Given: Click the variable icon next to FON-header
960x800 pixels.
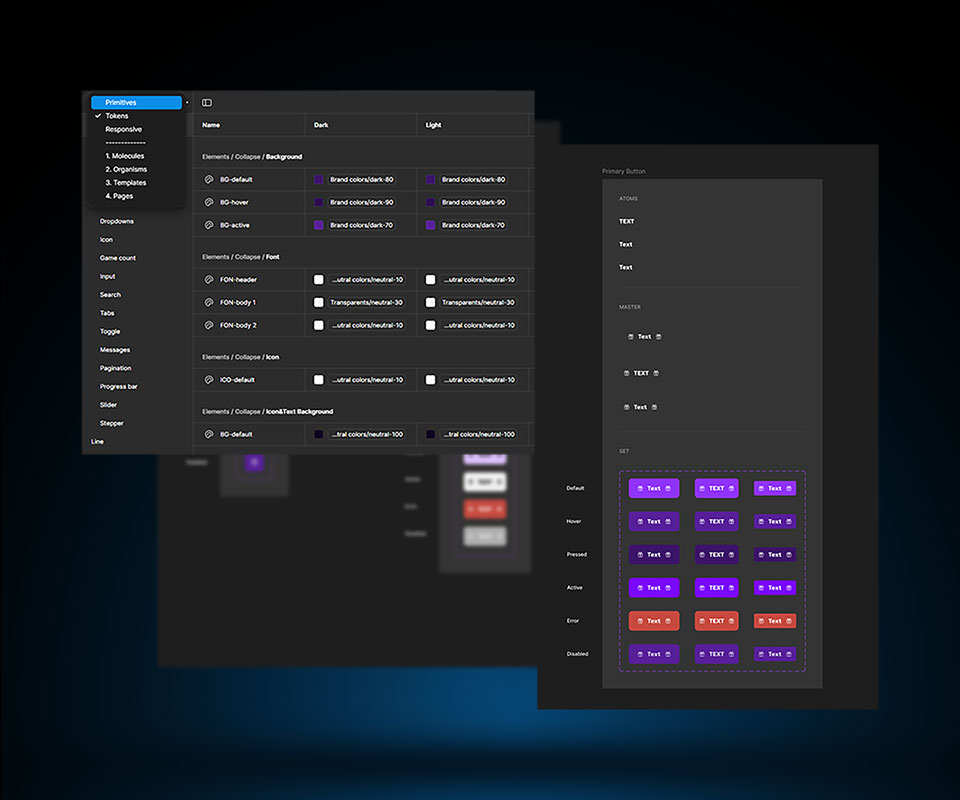Looking at the screenshot, I should (x=209, y=280).
